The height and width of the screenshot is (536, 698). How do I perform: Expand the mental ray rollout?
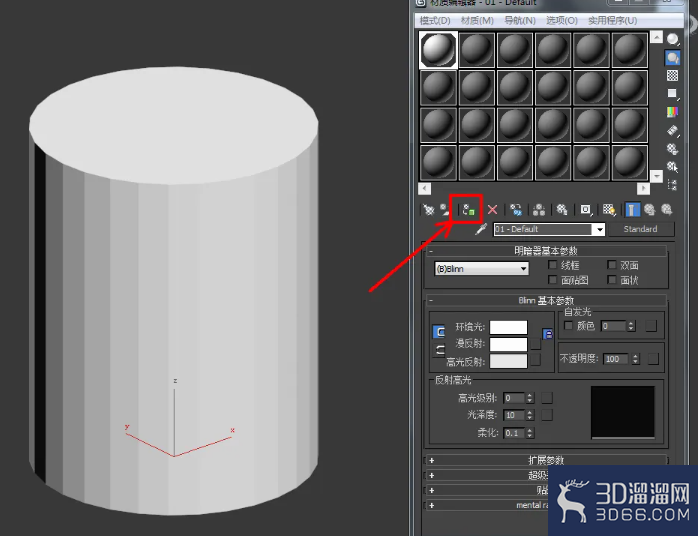pos(487,505)
